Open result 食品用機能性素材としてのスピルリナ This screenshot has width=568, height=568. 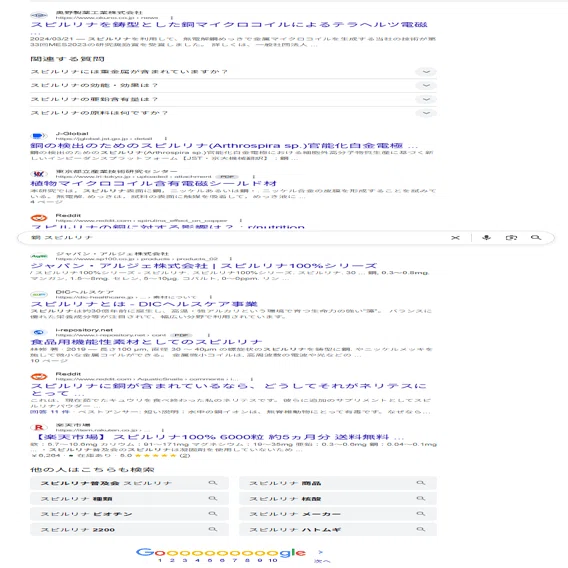pos(146,342)
